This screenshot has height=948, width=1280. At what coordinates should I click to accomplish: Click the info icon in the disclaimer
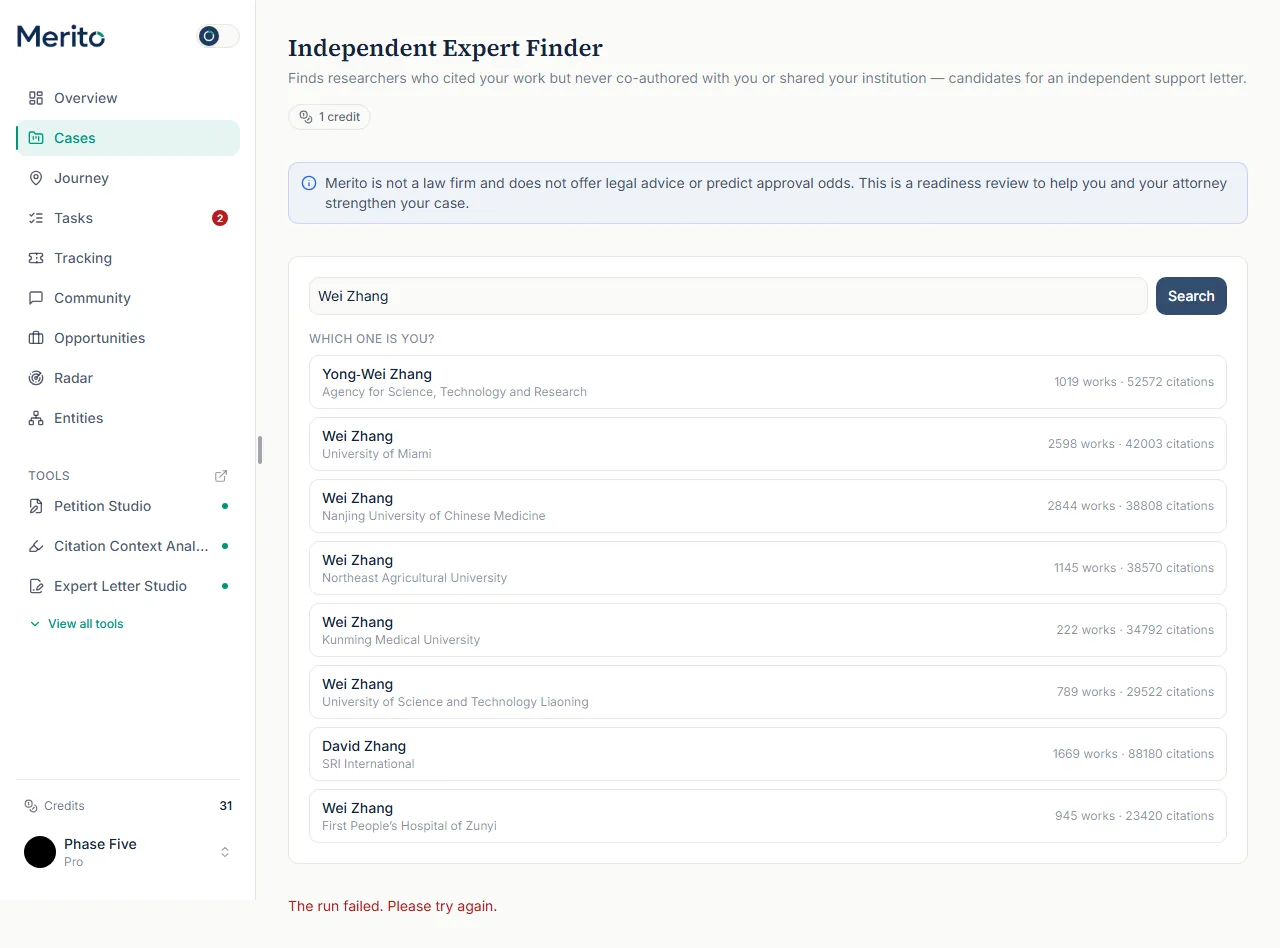pos(309,184)
